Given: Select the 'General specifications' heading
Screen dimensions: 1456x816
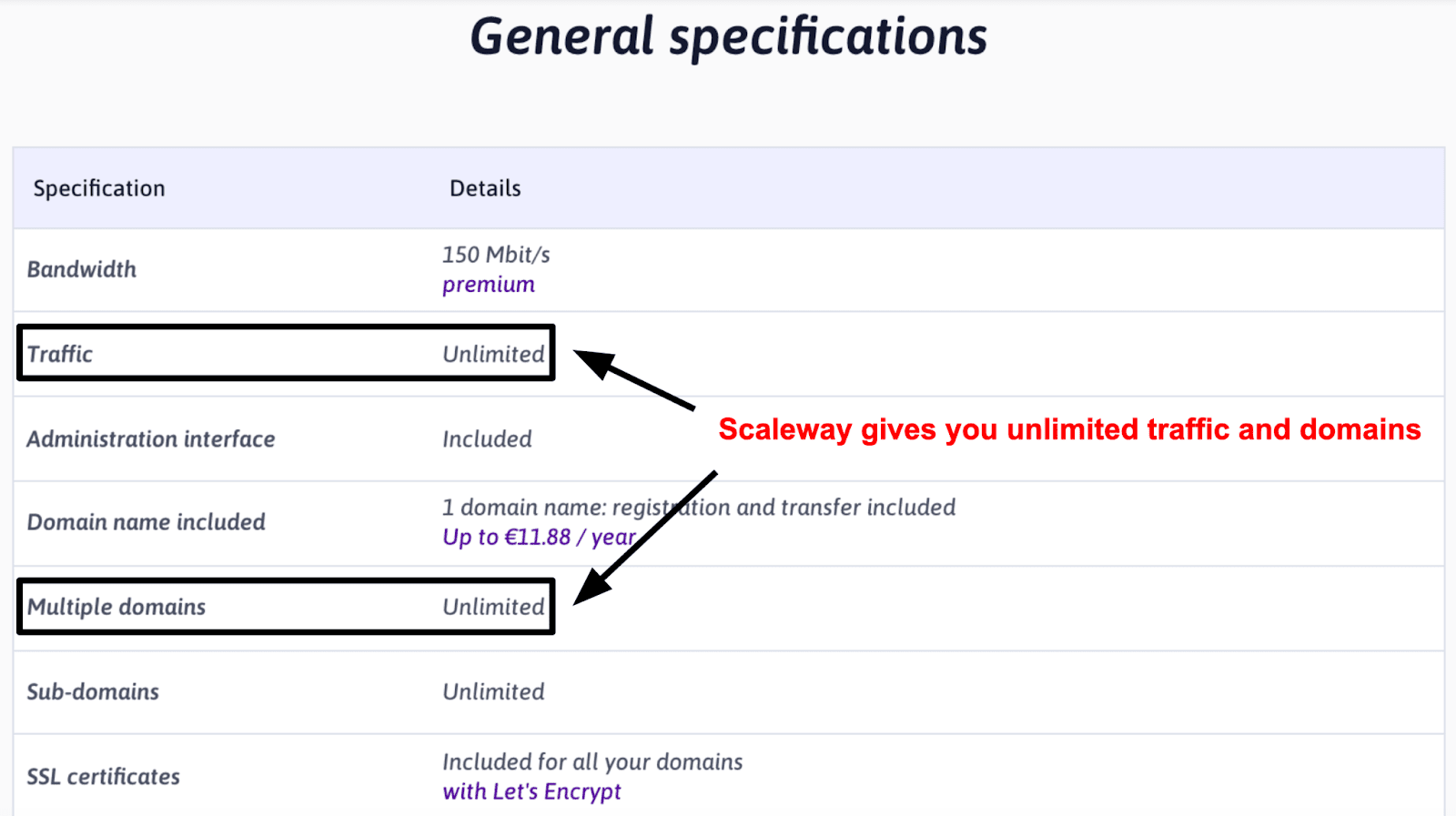Looking at the screenshot, I should pyautogui.click(x=728, y=38).
